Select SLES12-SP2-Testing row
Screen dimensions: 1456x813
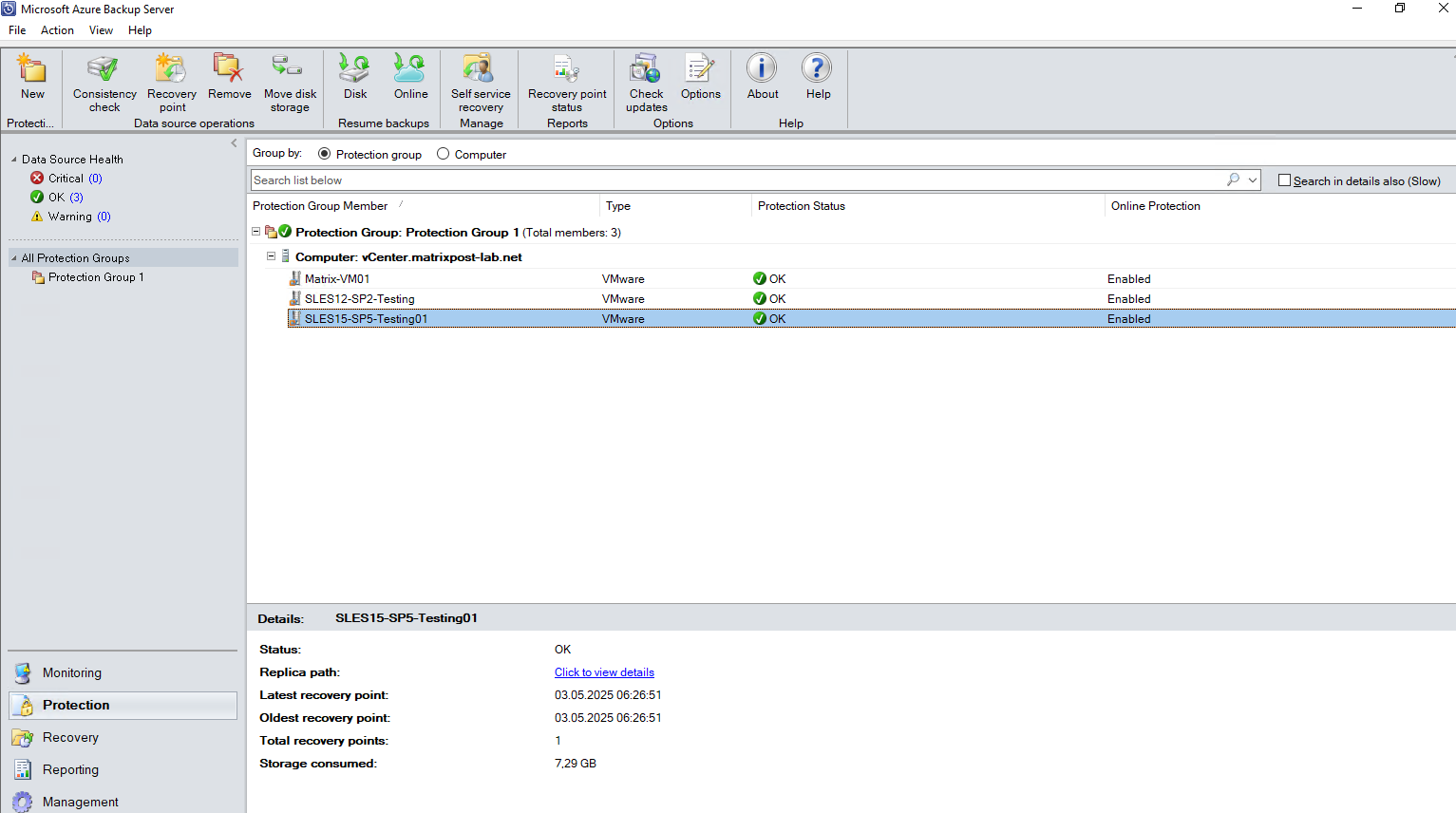point(871,298)
